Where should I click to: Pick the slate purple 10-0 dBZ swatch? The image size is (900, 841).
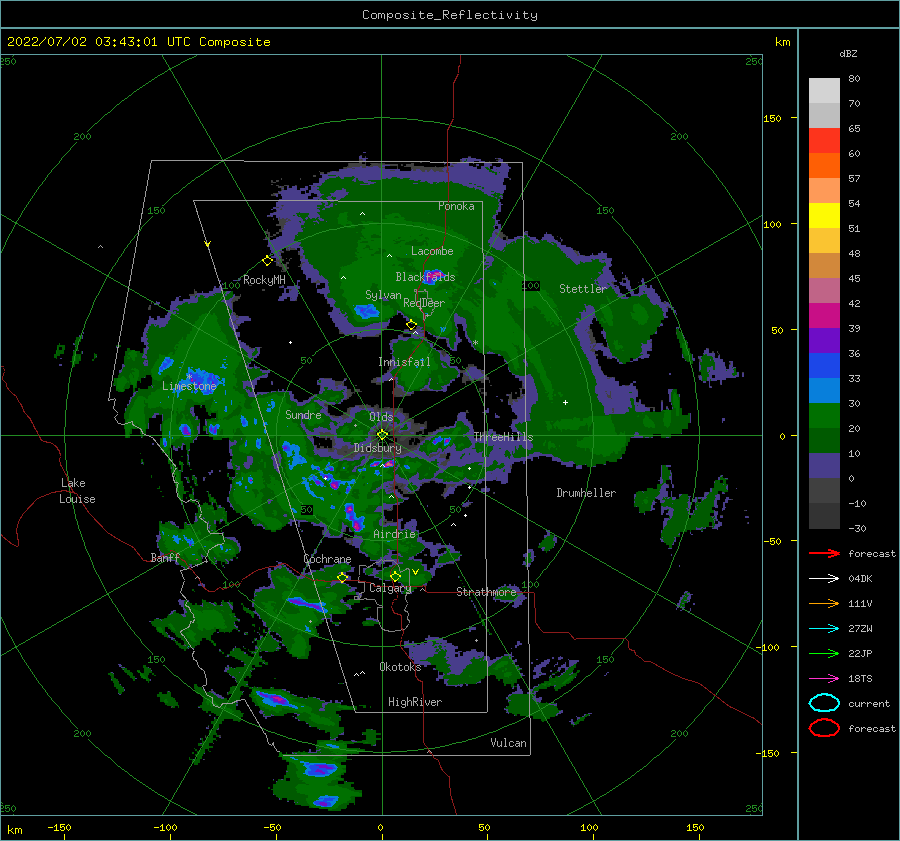coord(824,466)
